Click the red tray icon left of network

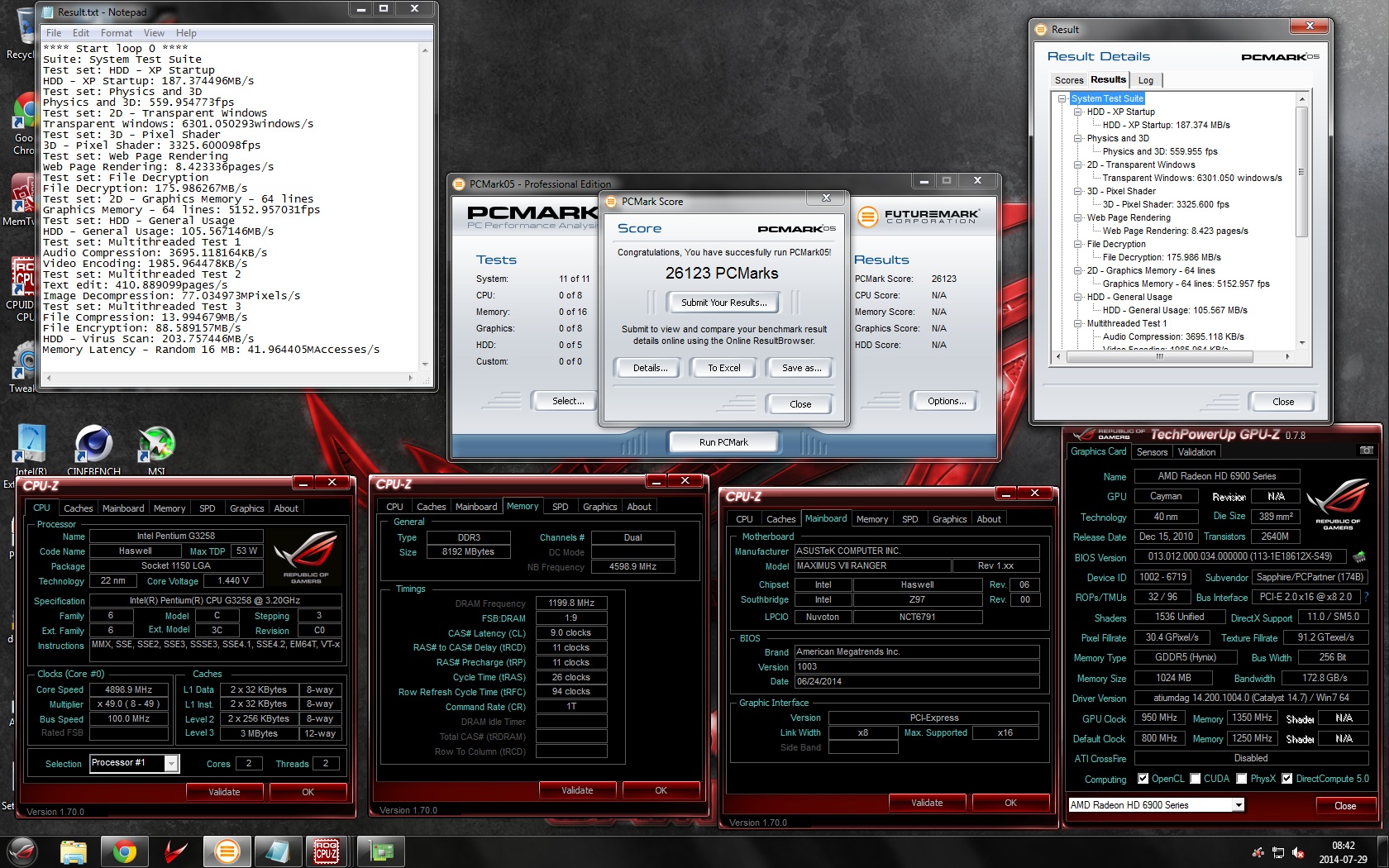click(x=1258, y=852)
